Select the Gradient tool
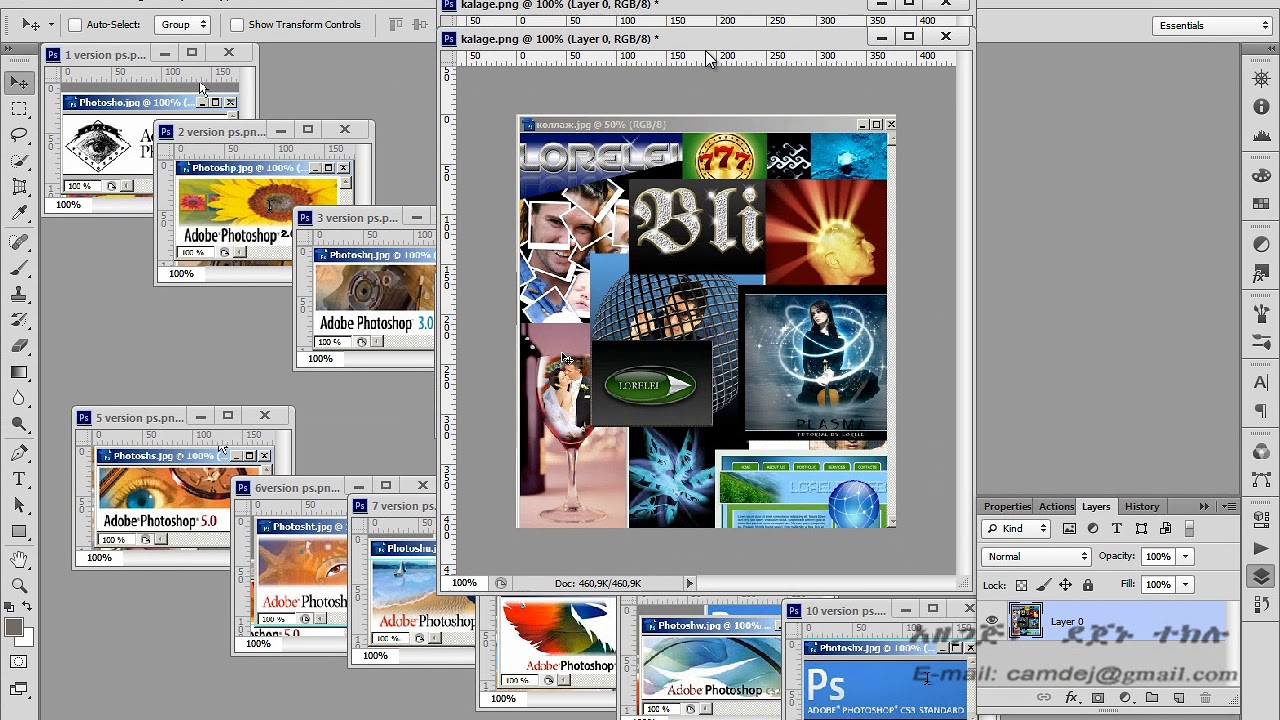 (x=19, y=372)
